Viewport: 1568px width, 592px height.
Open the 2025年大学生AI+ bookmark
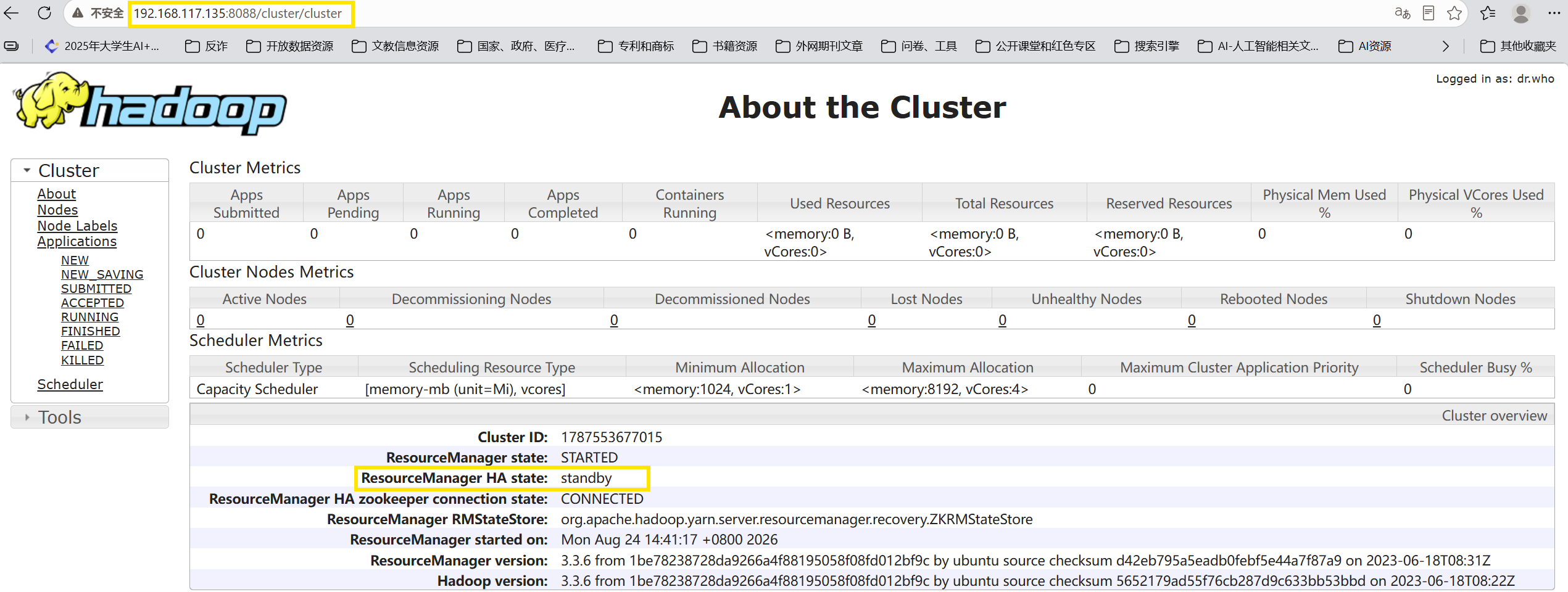pyautogui.click(x=102, y=46)
